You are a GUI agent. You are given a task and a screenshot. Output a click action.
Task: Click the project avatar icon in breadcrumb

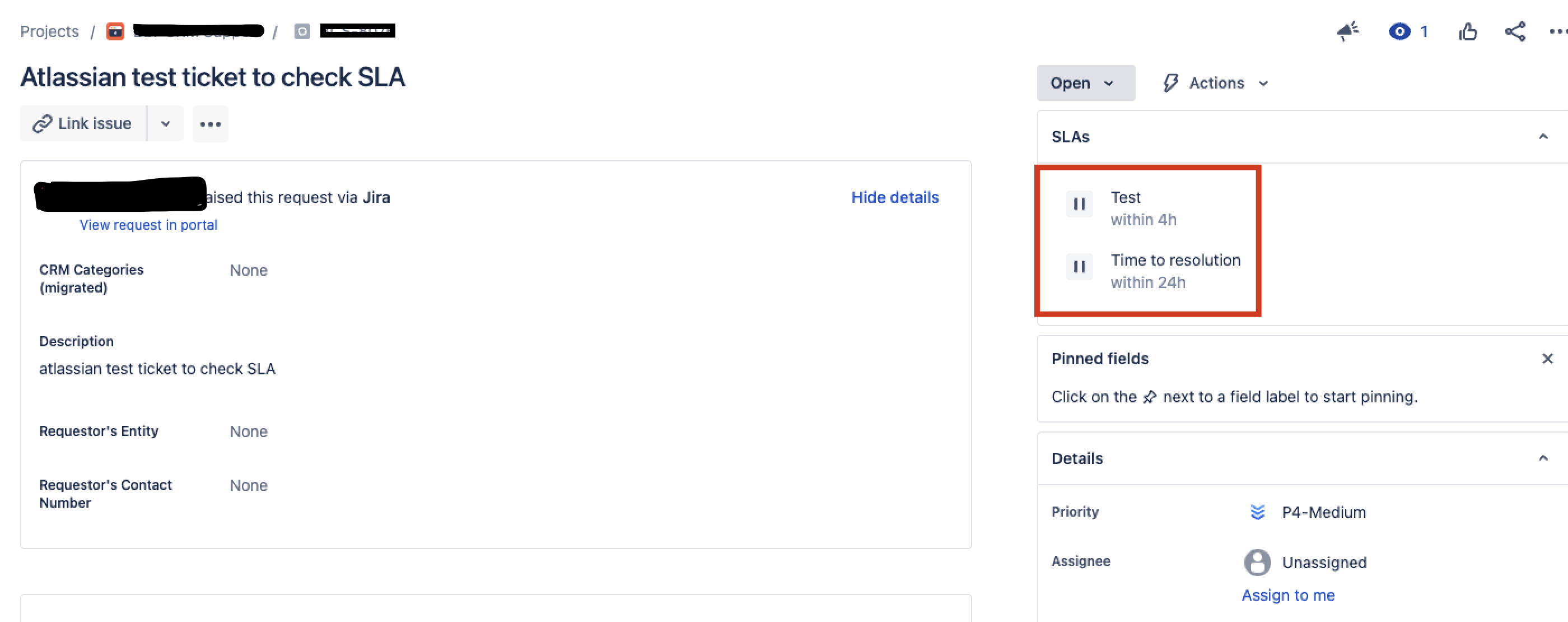tap(115, 31)
